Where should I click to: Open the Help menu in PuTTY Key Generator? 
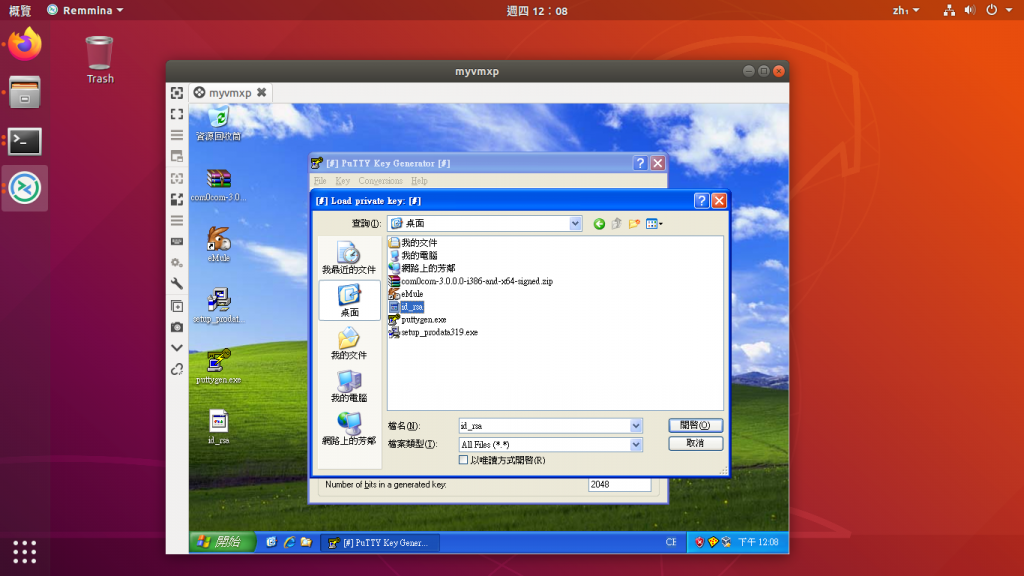pyautogui.click(x=419, y=181)
